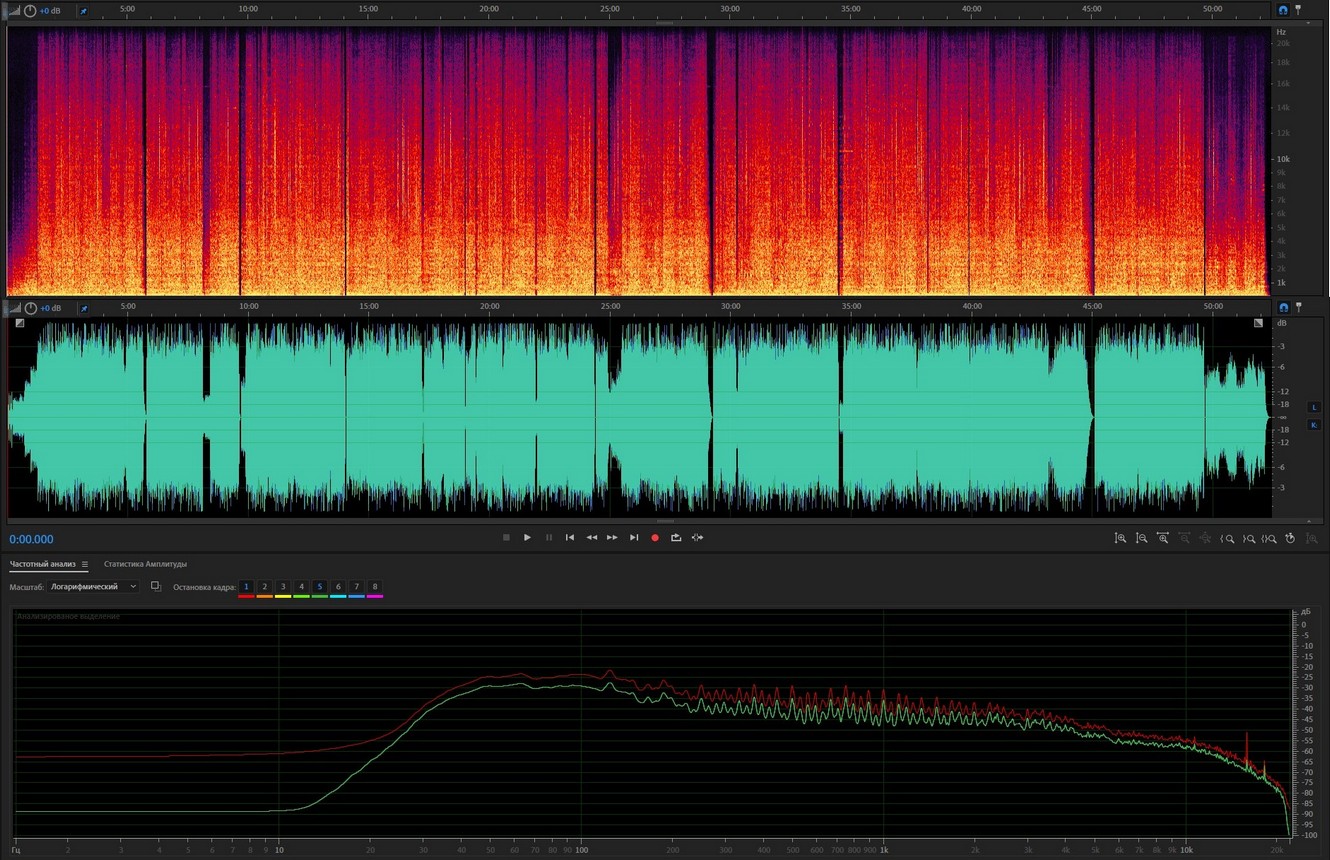This screenshot has width=1330, height=860.
Task: Click Zoom In Amplitude icon
Action: coord(1120,538)
